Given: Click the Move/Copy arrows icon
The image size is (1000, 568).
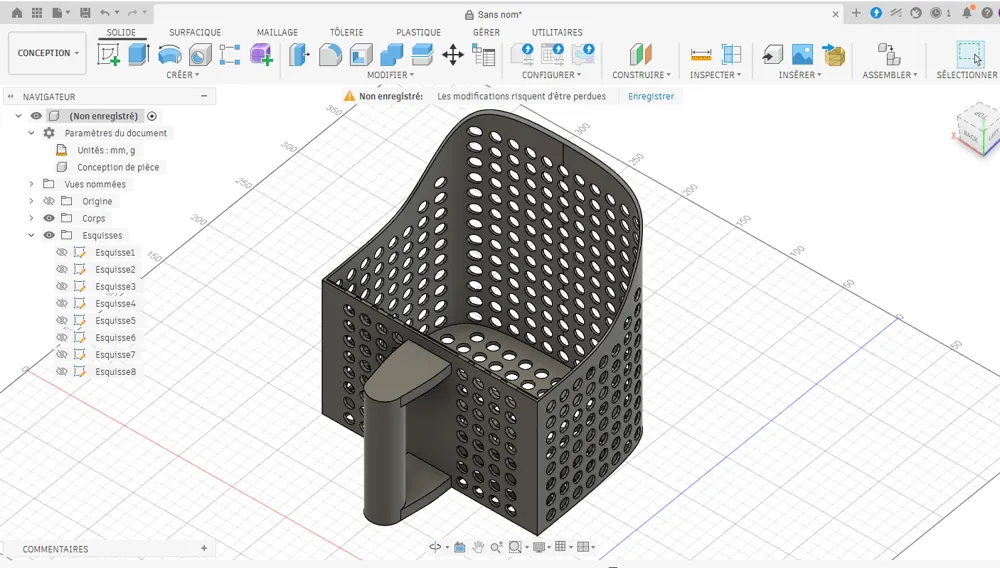Looking at the screenshot, I should pos(453,55).
